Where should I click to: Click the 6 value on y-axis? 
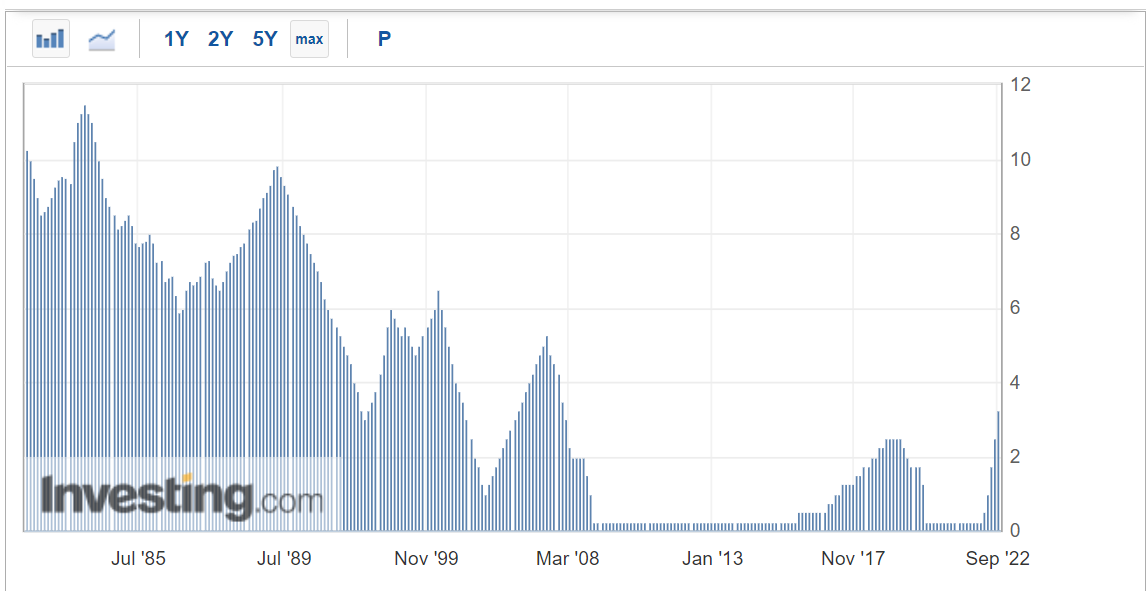pyautogui.click(x=1015, y=308)
